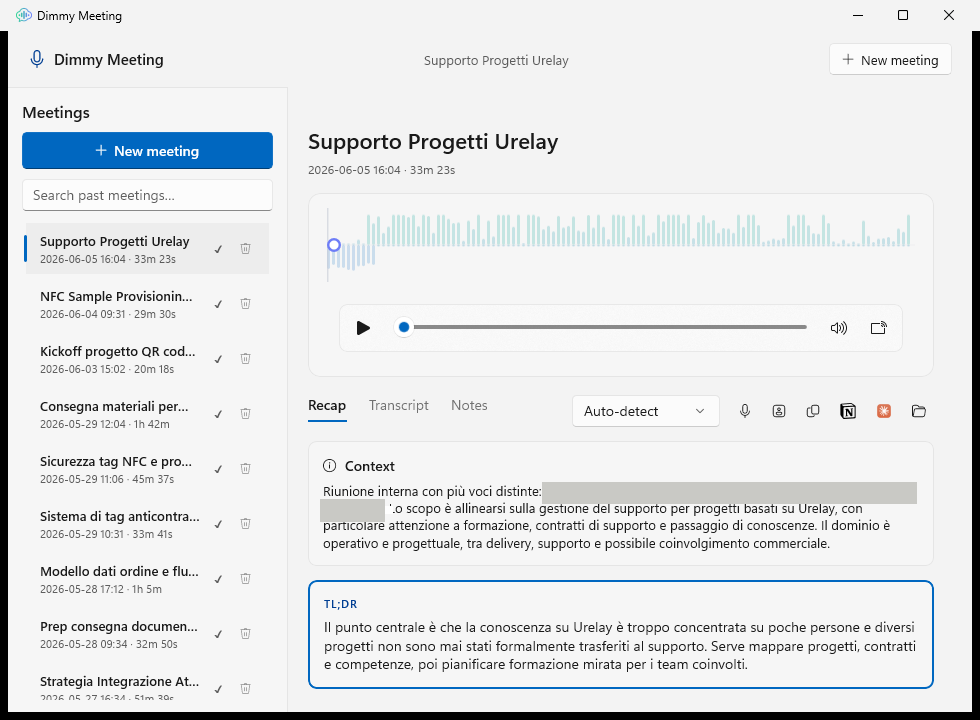The image size is (980, 720).
Task: Click the orange asterisk export icon
Action: [x=884, y=411]
